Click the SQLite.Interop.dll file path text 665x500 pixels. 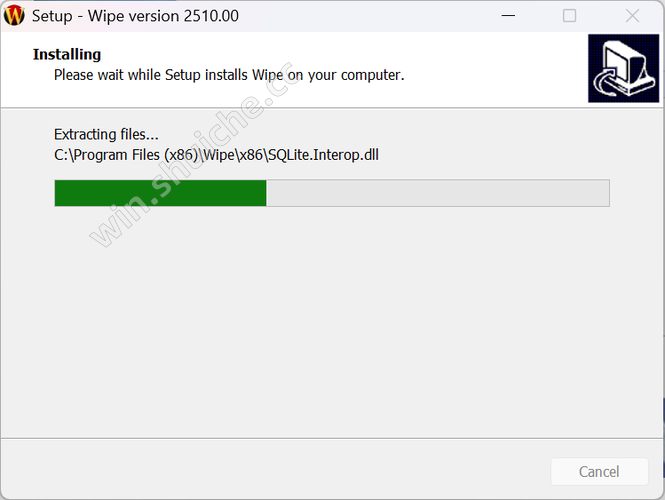click(216, 155)
